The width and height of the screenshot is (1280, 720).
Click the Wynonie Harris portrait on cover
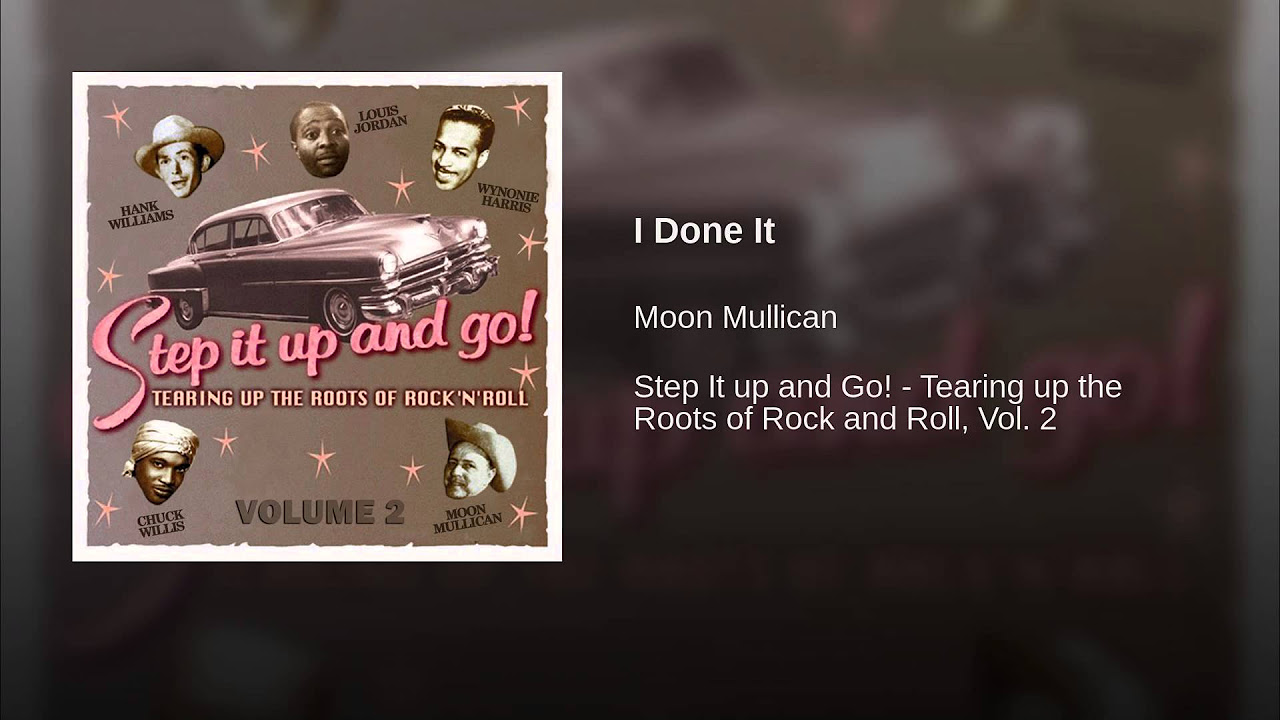tap(463, 147)
